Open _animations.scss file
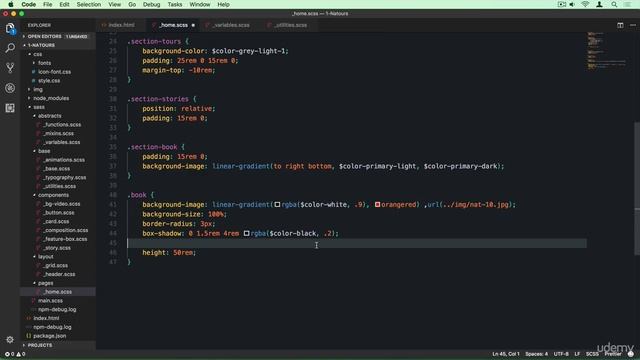640x360 pixels. click(58, 160)
